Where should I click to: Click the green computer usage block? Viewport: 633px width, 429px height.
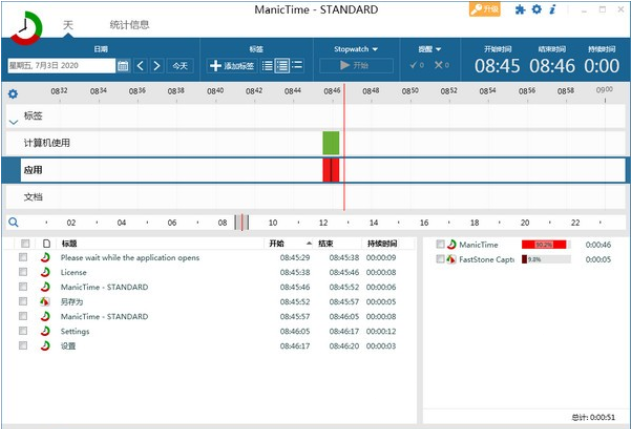331,143
